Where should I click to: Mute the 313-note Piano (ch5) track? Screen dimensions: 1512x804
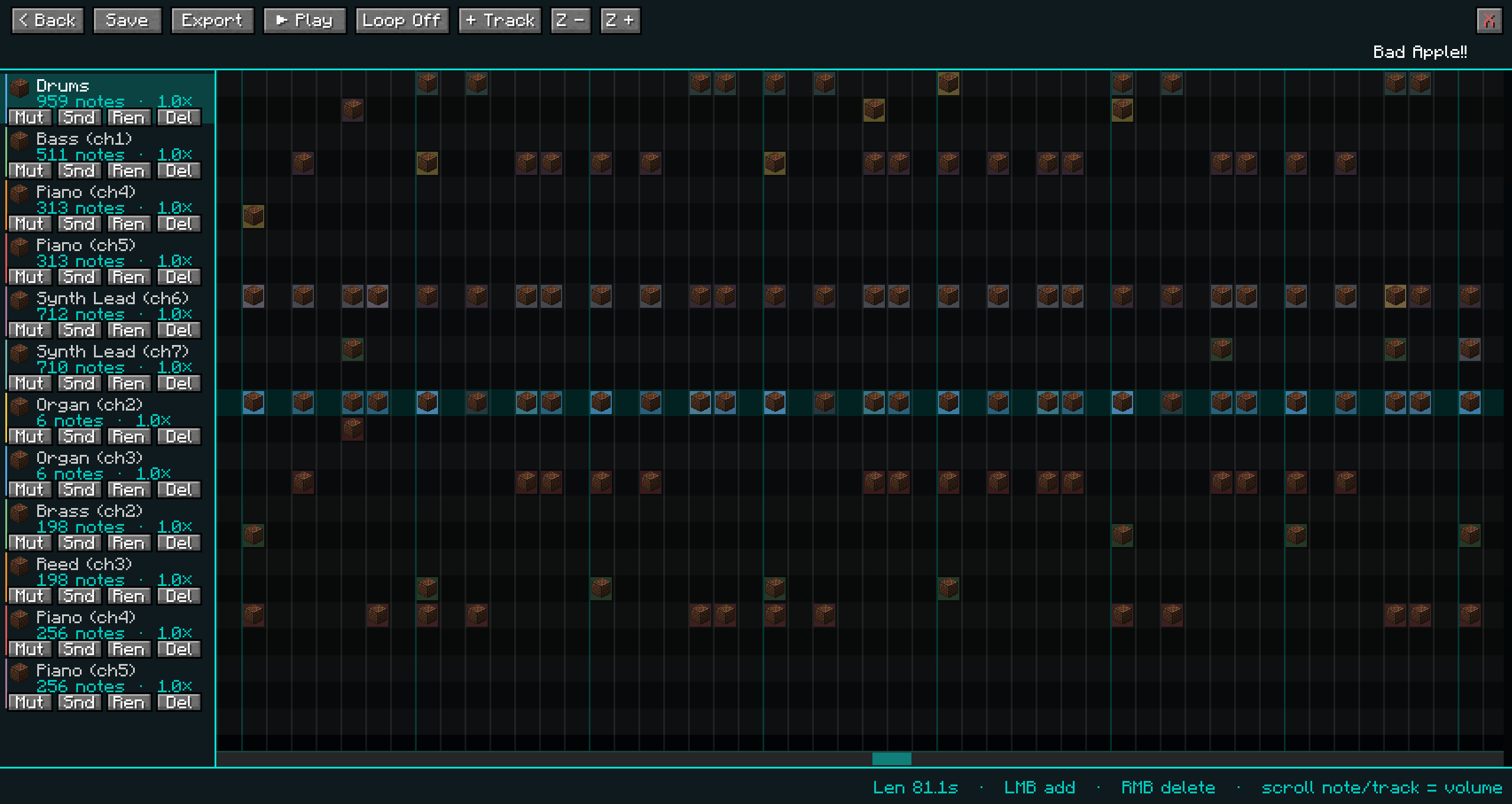(x=30, y=277)
